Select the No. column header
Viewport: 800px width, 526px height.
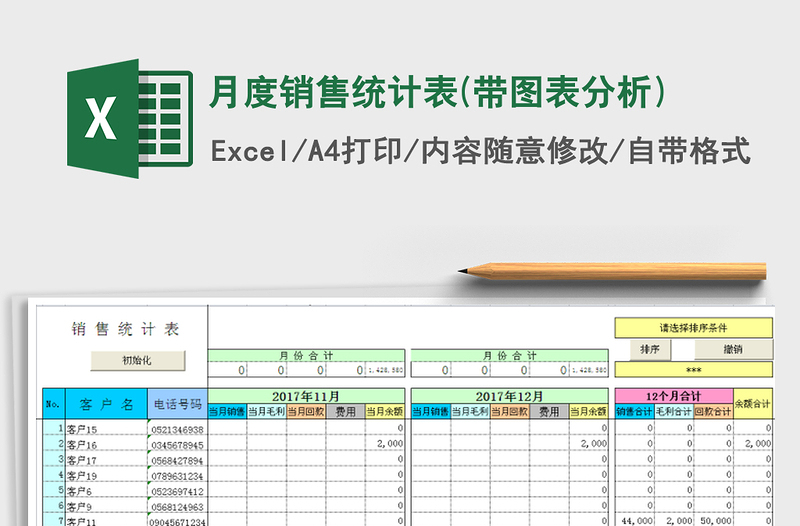tap(54, 404)
